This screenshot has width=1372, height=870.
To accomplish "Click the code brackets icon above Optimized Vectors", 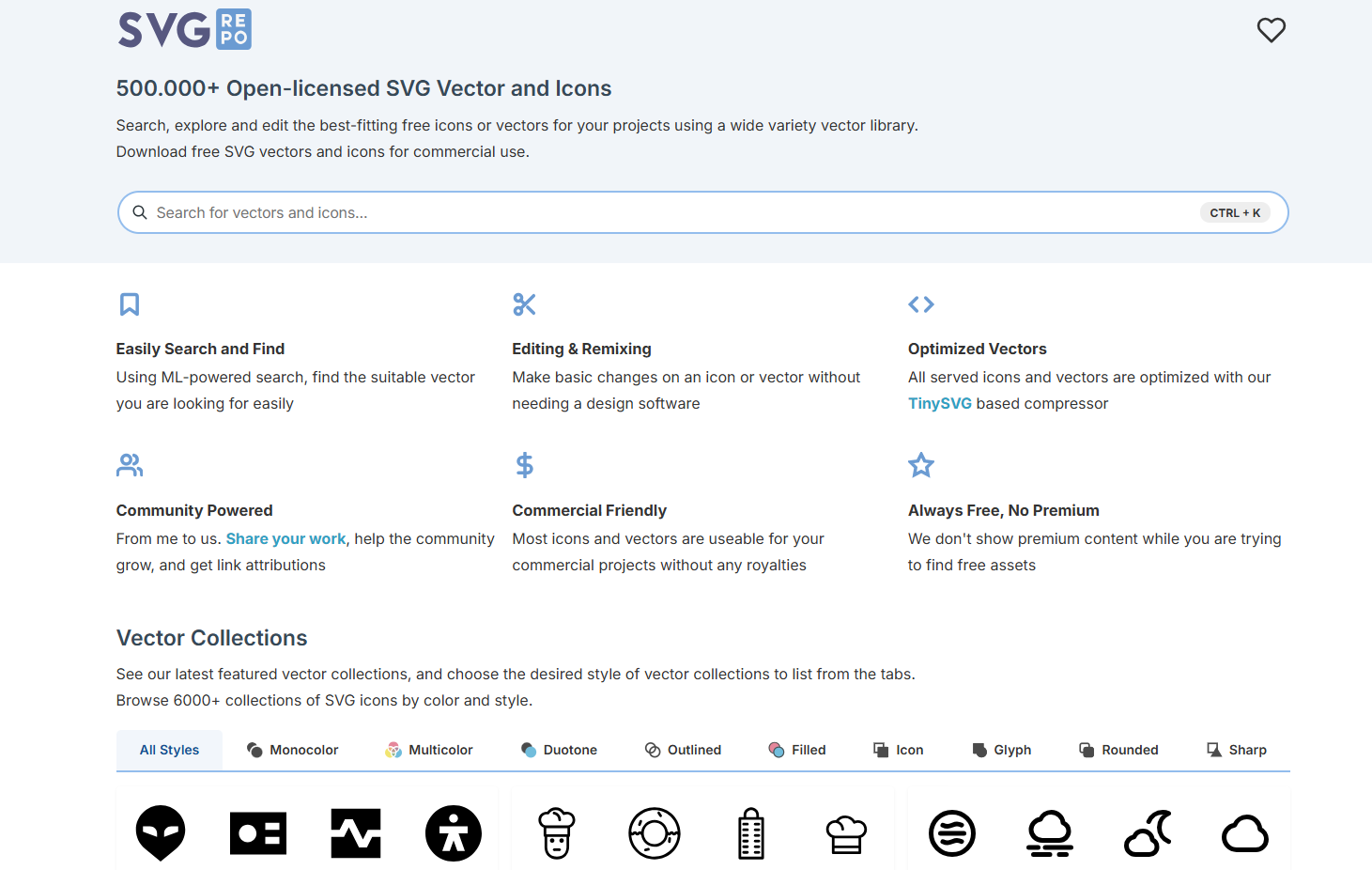I will point(920,304).
